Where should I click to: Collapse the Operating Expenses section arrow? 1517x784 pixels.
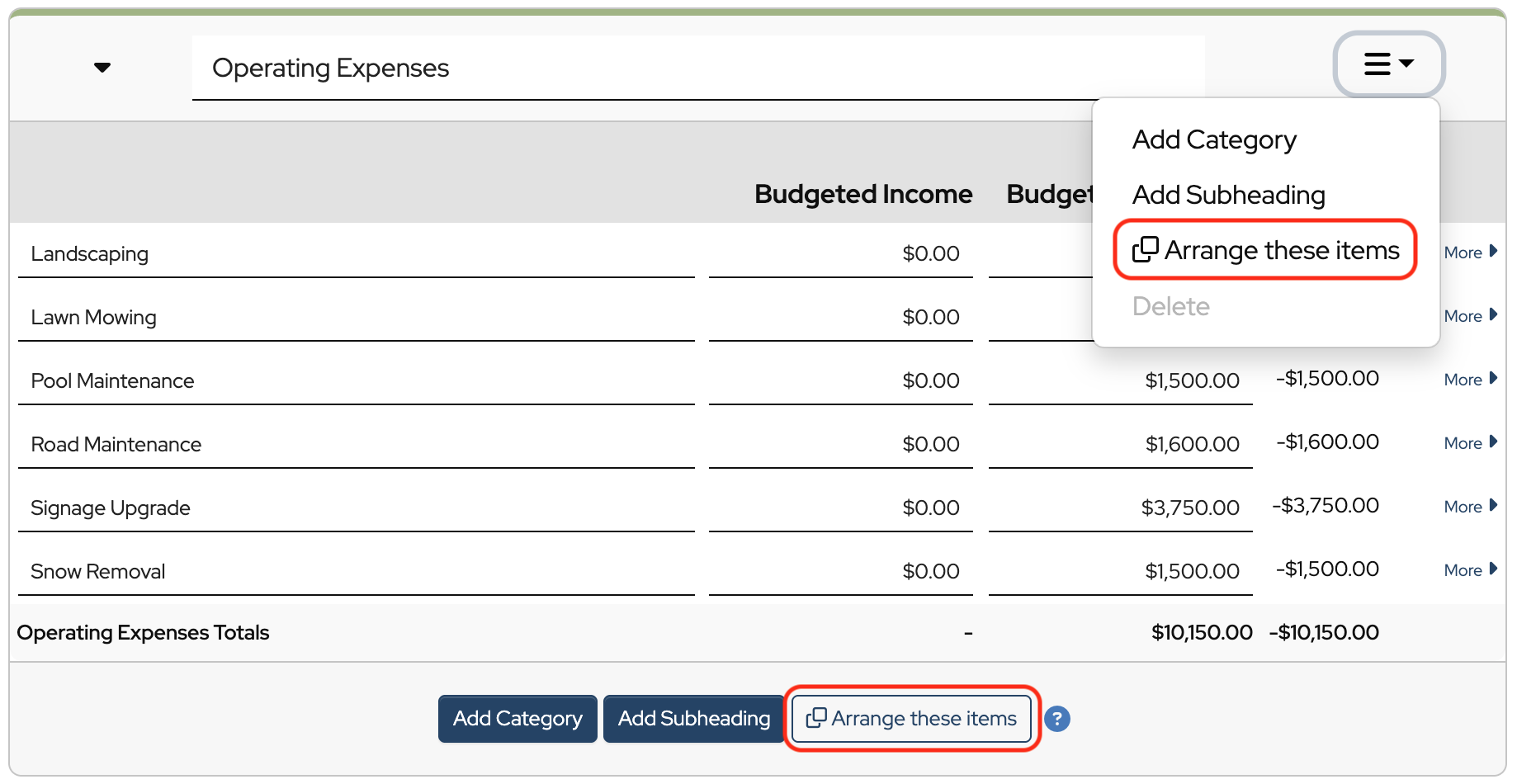pyautogui.click(x=102, y=68)
